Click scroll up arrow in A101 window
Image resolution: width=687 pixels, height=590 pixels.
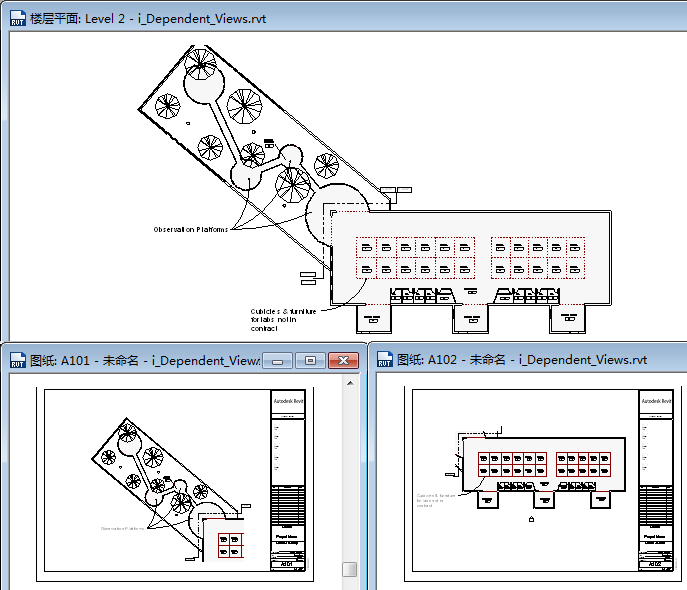pyautogui.click(x=350, y=383)
